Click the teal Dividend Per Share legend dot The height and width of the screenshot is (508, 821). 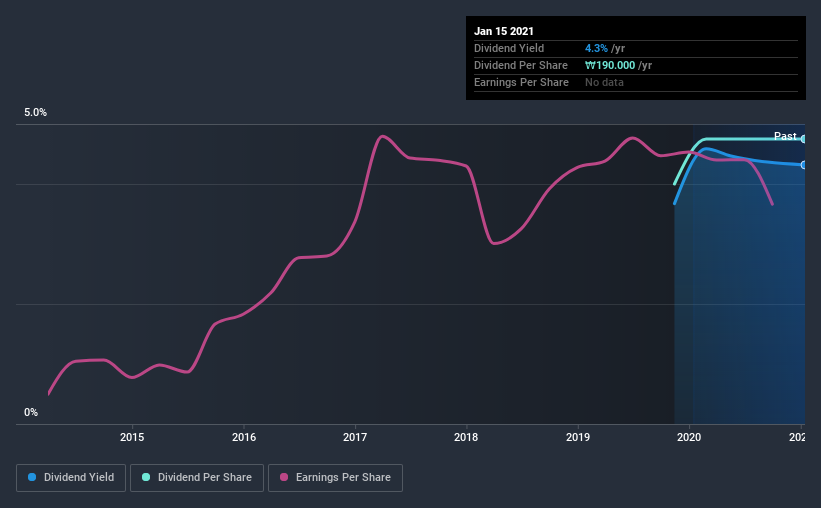point(146,477)
